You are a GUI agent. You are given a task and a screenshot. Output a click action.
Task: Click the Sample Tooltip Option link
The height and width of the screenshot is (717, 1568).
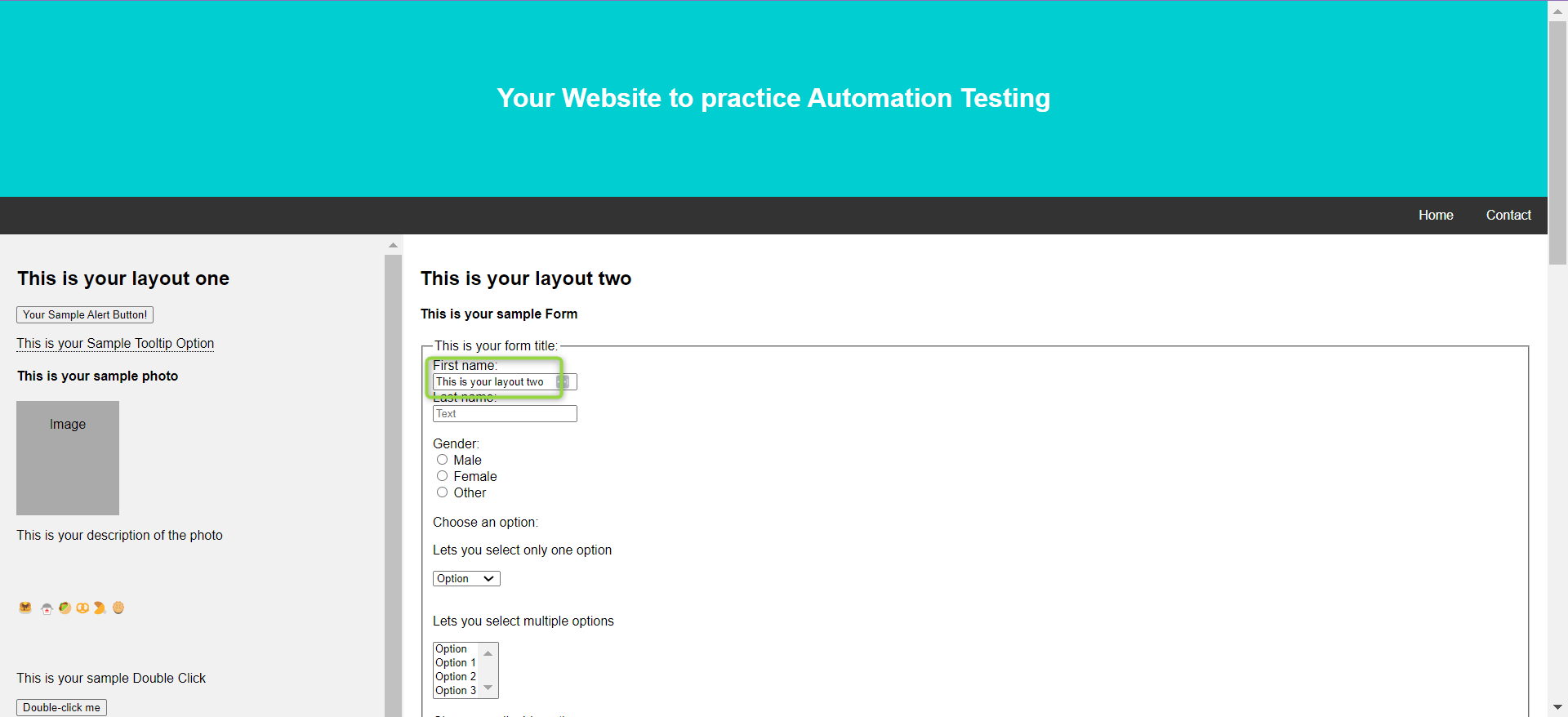coord(115,344)
